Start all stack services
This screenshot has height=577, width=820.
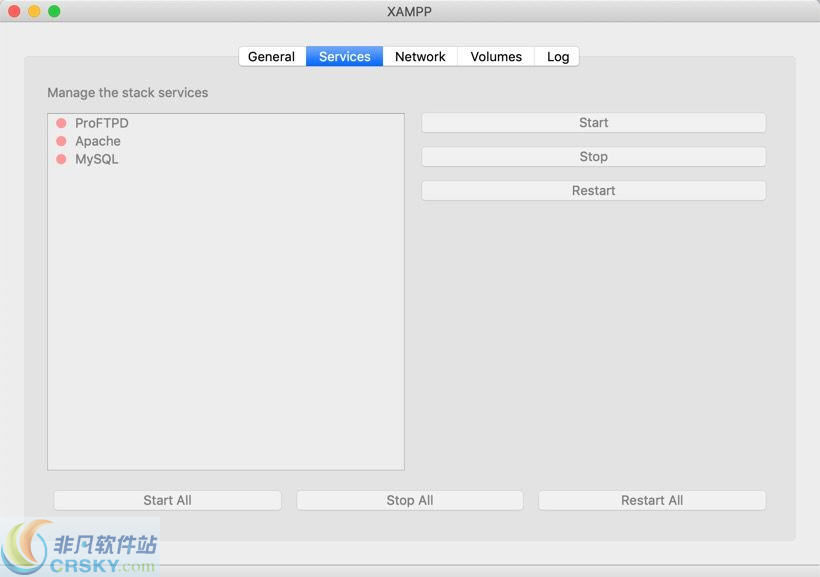167,501
